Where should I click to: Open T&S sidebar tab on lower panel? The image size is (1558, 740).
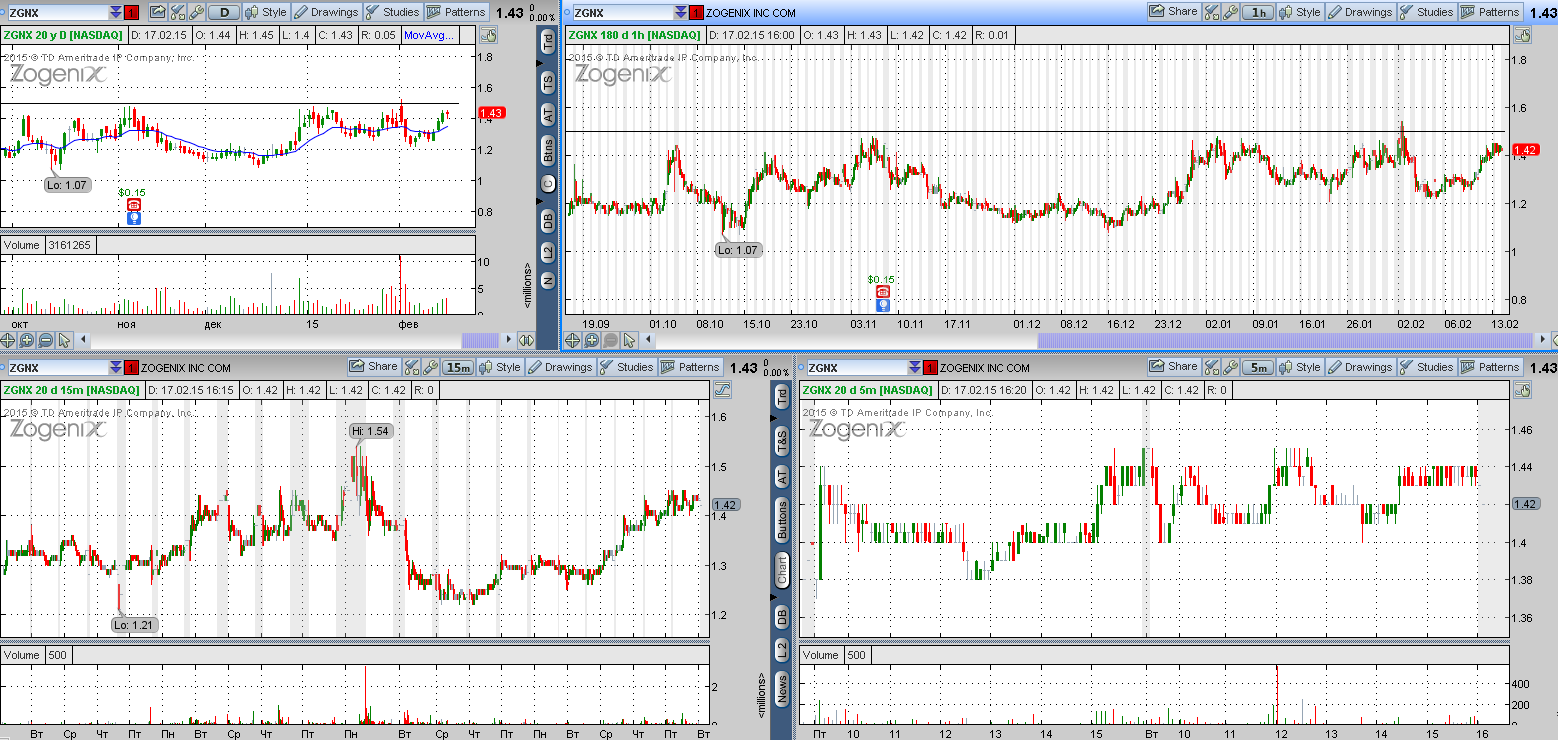coord(782,439)
